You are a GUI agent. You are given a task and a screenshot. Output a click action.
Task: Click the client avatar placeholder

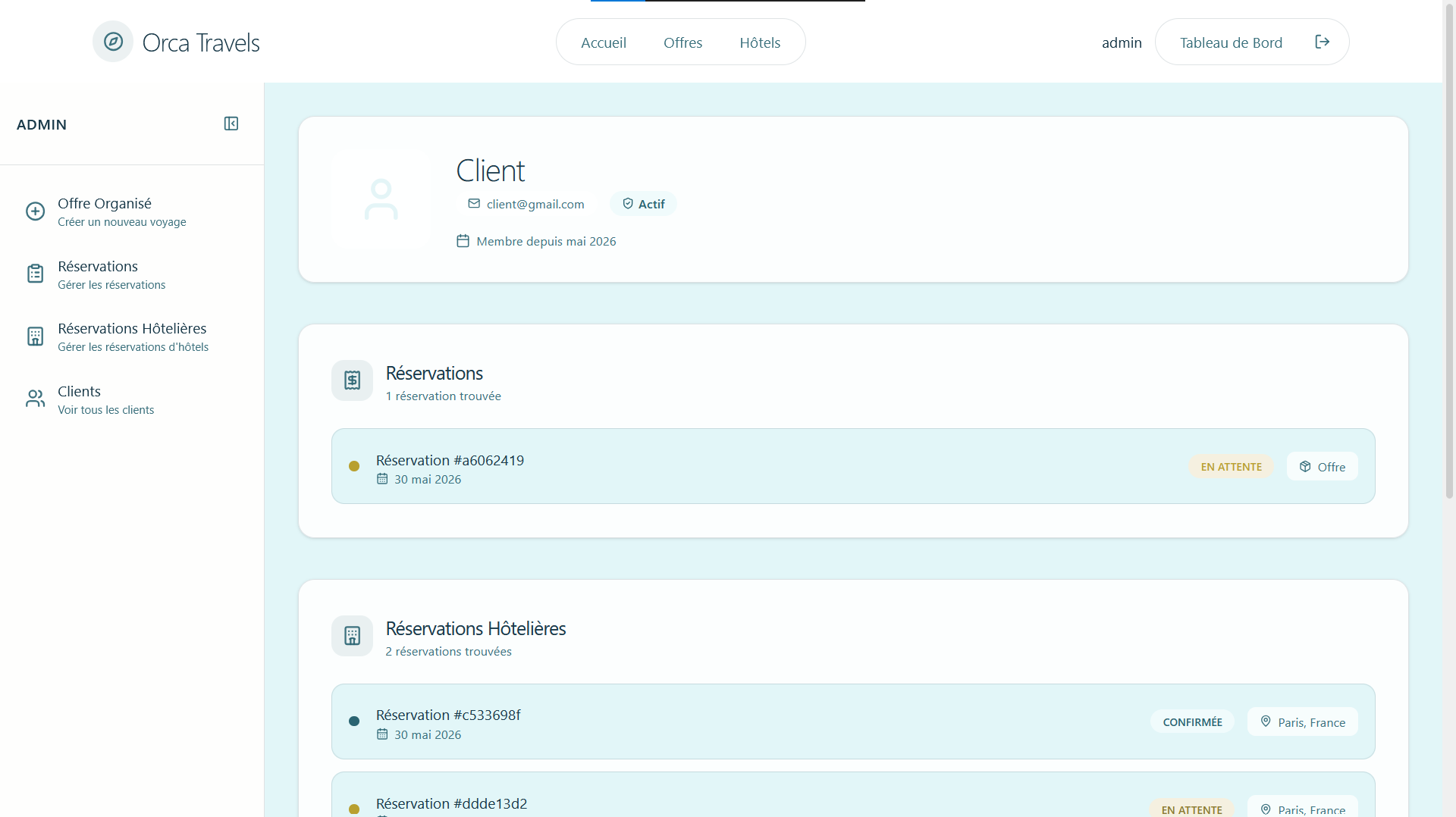coord(381,199)
